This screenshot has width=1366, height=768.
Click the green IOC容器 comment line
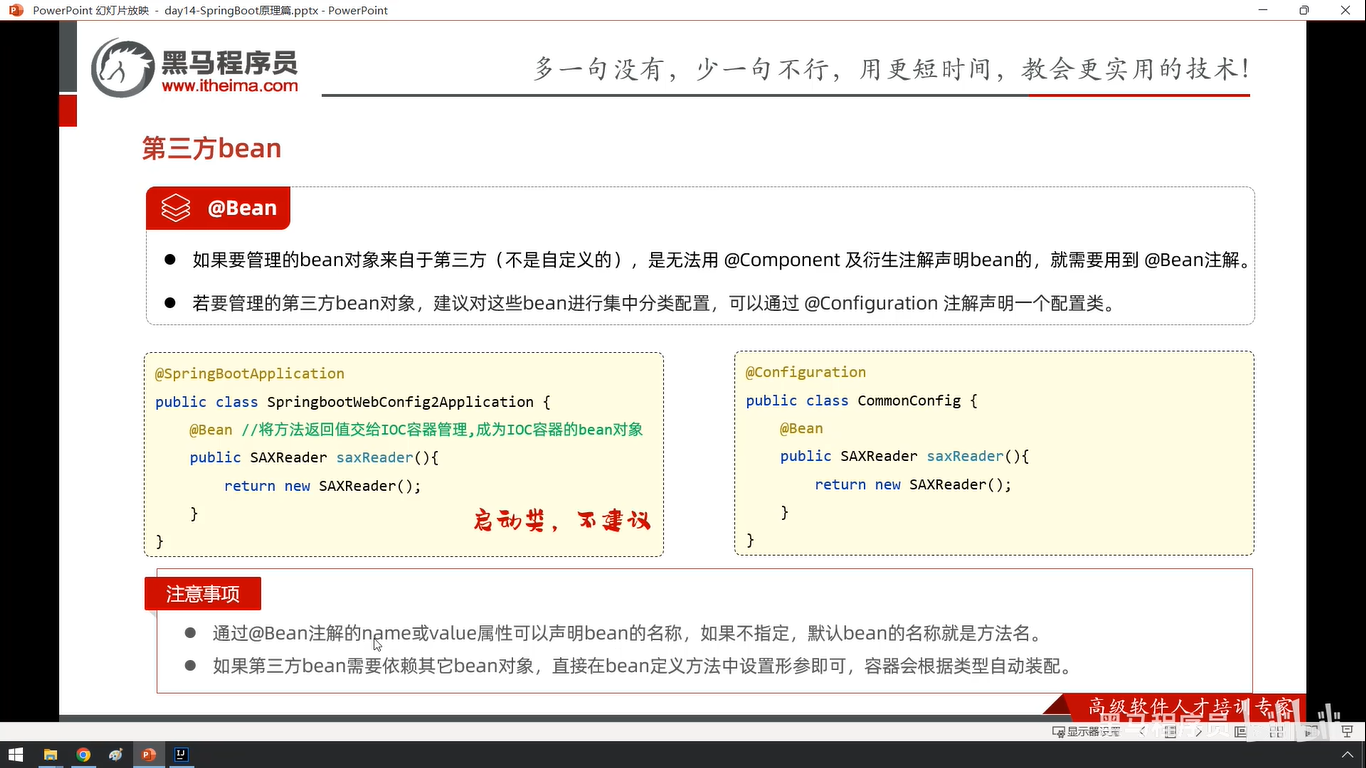442,429
